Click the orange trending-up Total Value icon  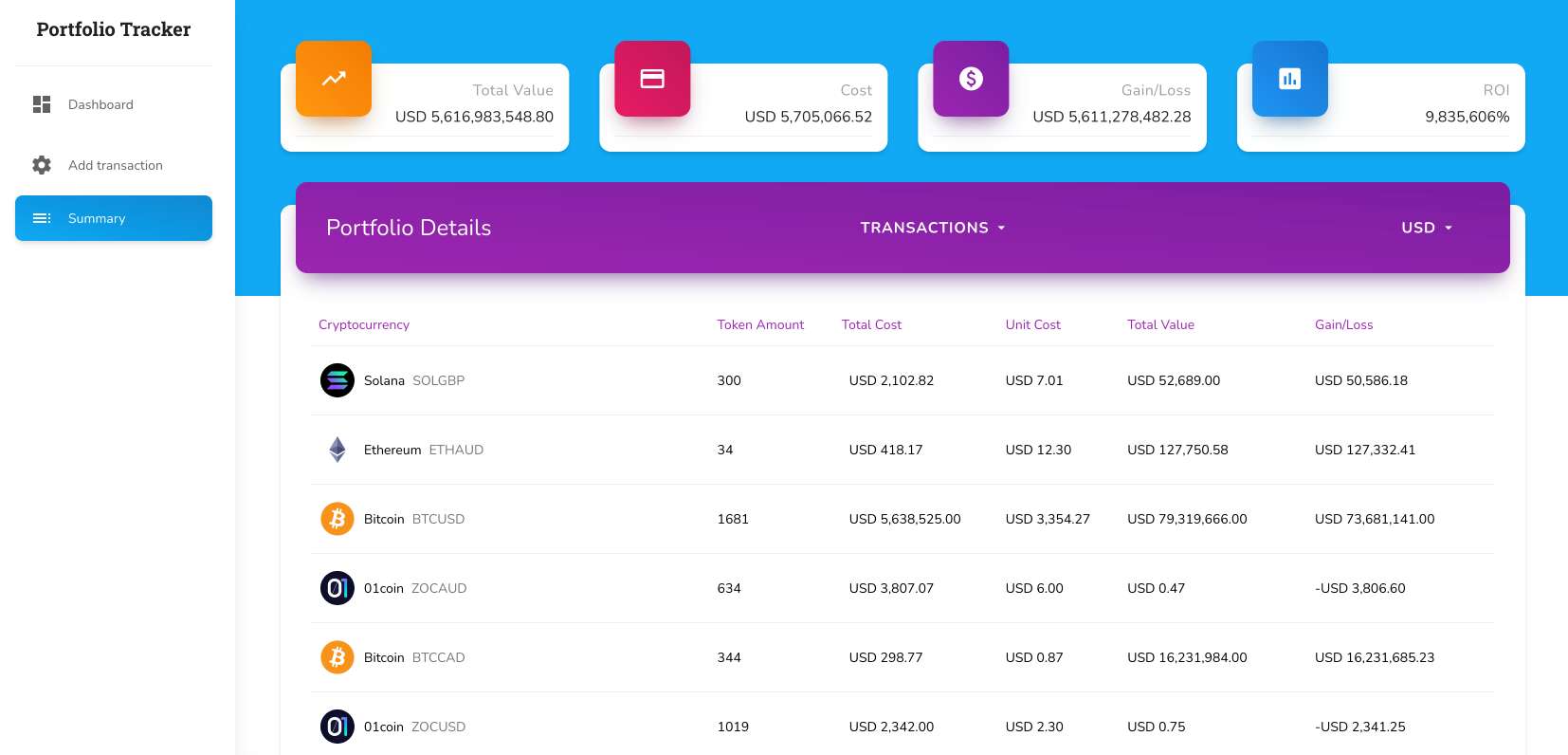(x=334, y=79)
